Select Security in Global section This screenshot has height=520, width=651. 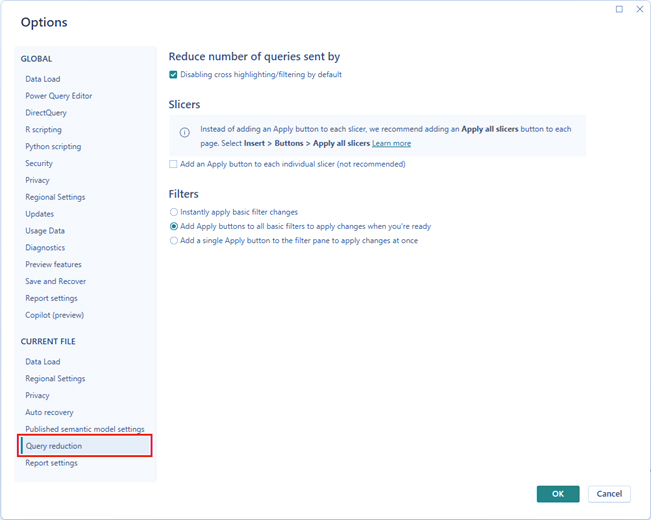click(39, 163)
